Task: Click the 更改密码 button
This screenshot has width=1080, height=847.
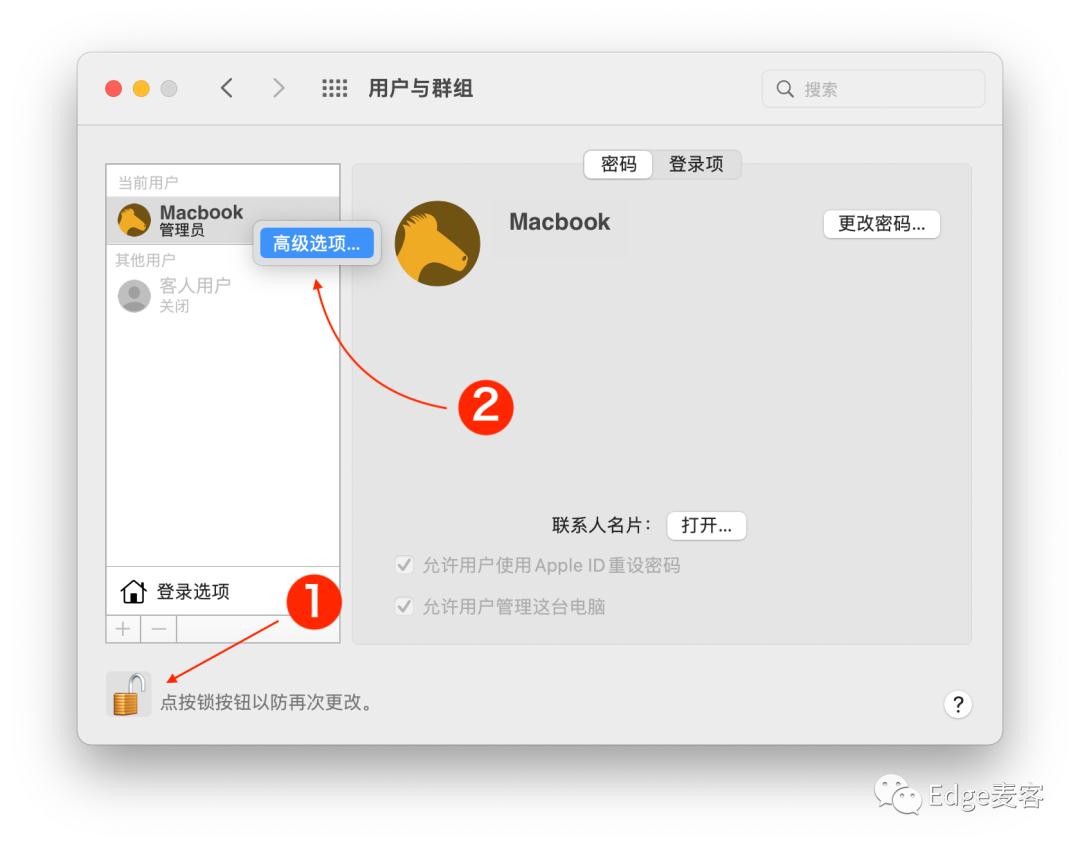Action: [881, 224]
